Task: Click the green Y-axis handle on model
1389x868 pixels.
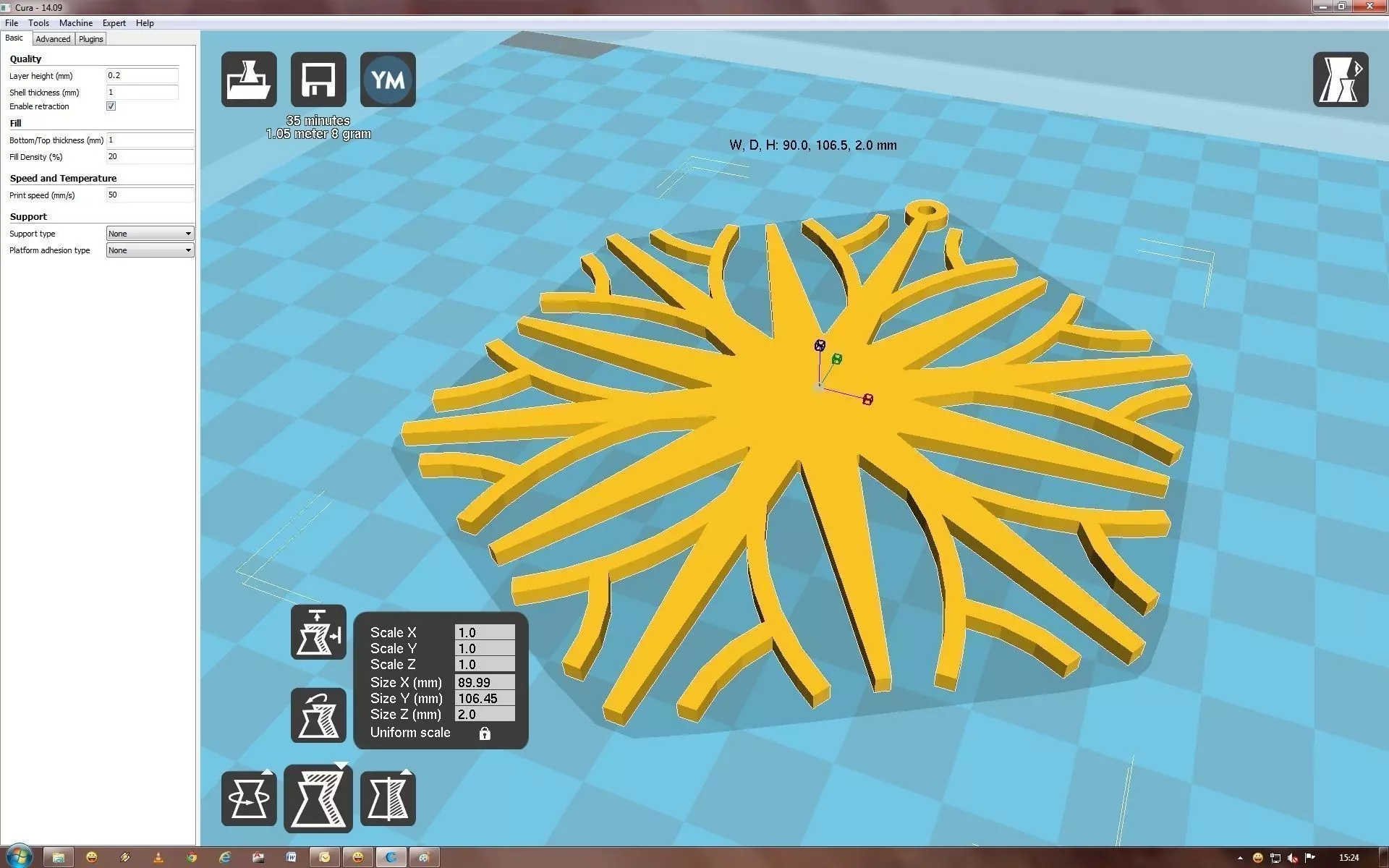Action: (837, 359)
